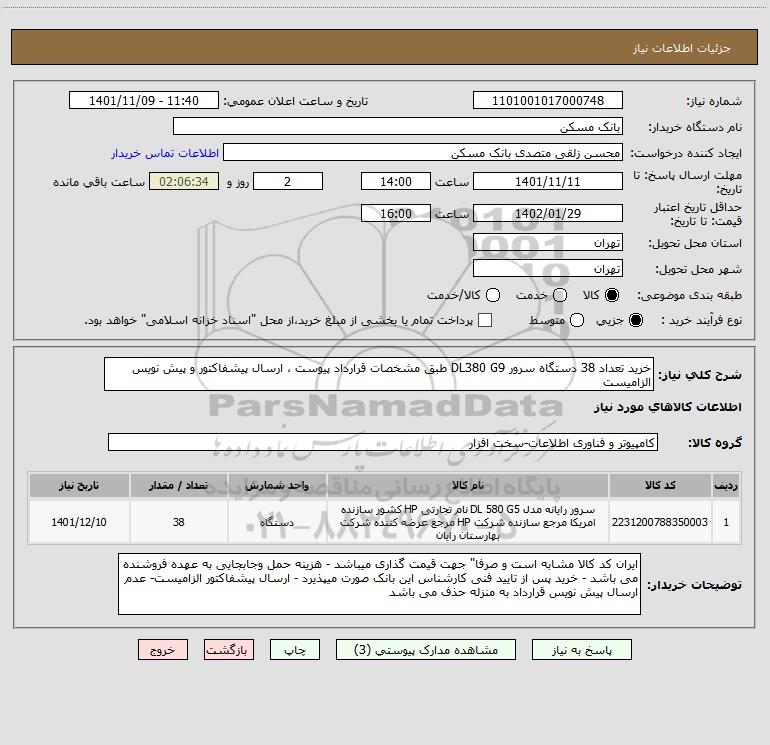Click the بازگشت back button
770x745 pixels.
tap(229, 650)
